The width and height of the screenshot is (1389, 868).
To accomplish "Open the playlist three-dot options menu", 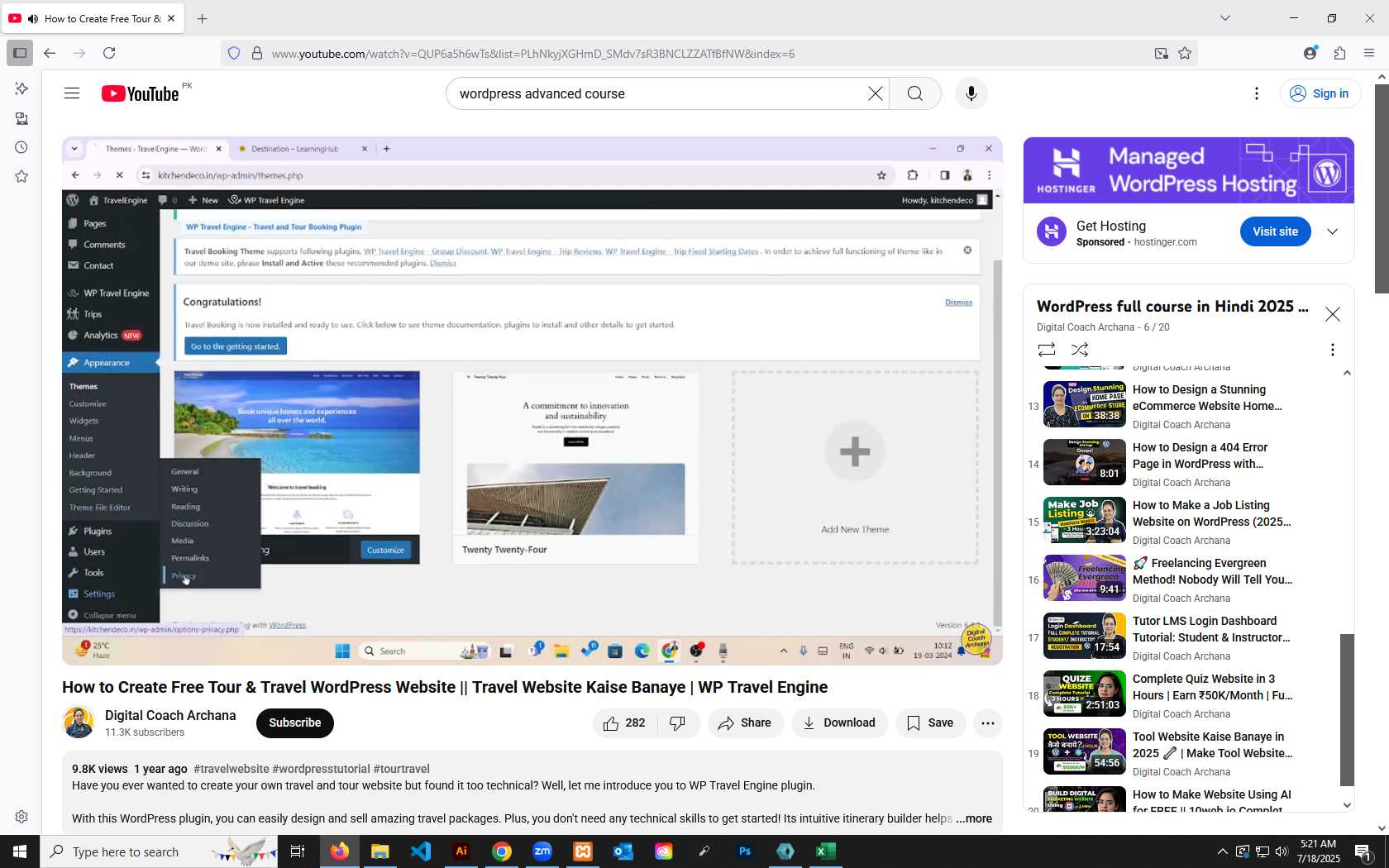I will point(1332,350).
